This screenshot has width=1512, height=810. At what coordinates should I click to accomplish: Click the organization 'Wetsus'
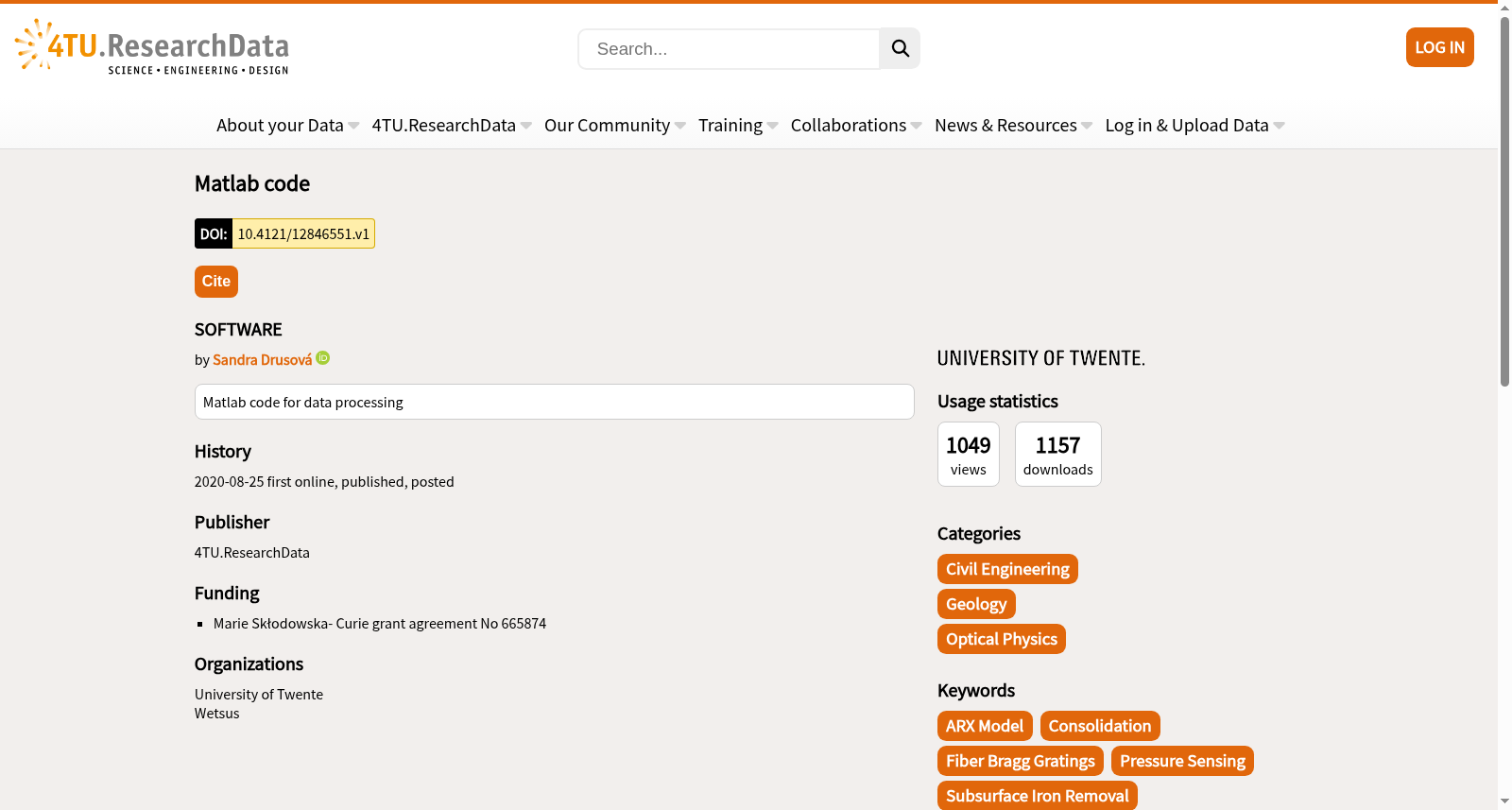point(217,714)
